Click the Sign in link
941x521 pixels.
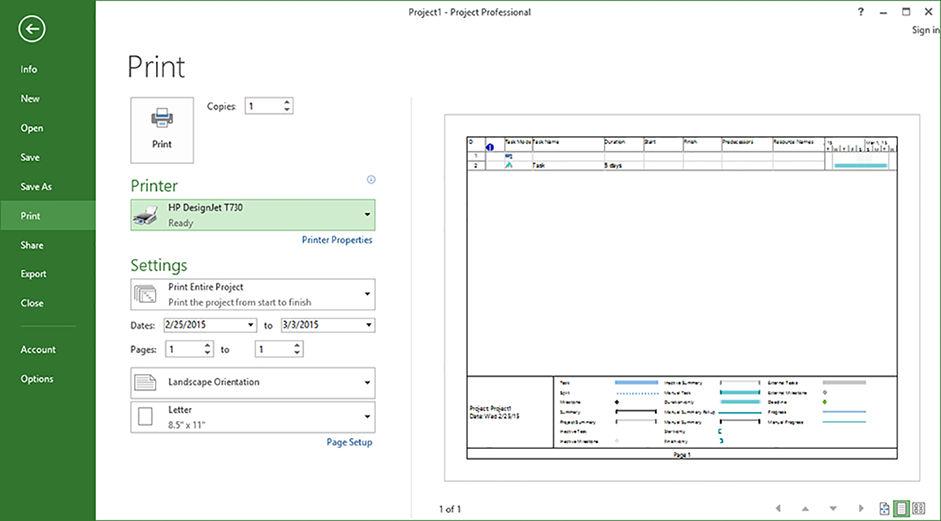tap(925, 30)
